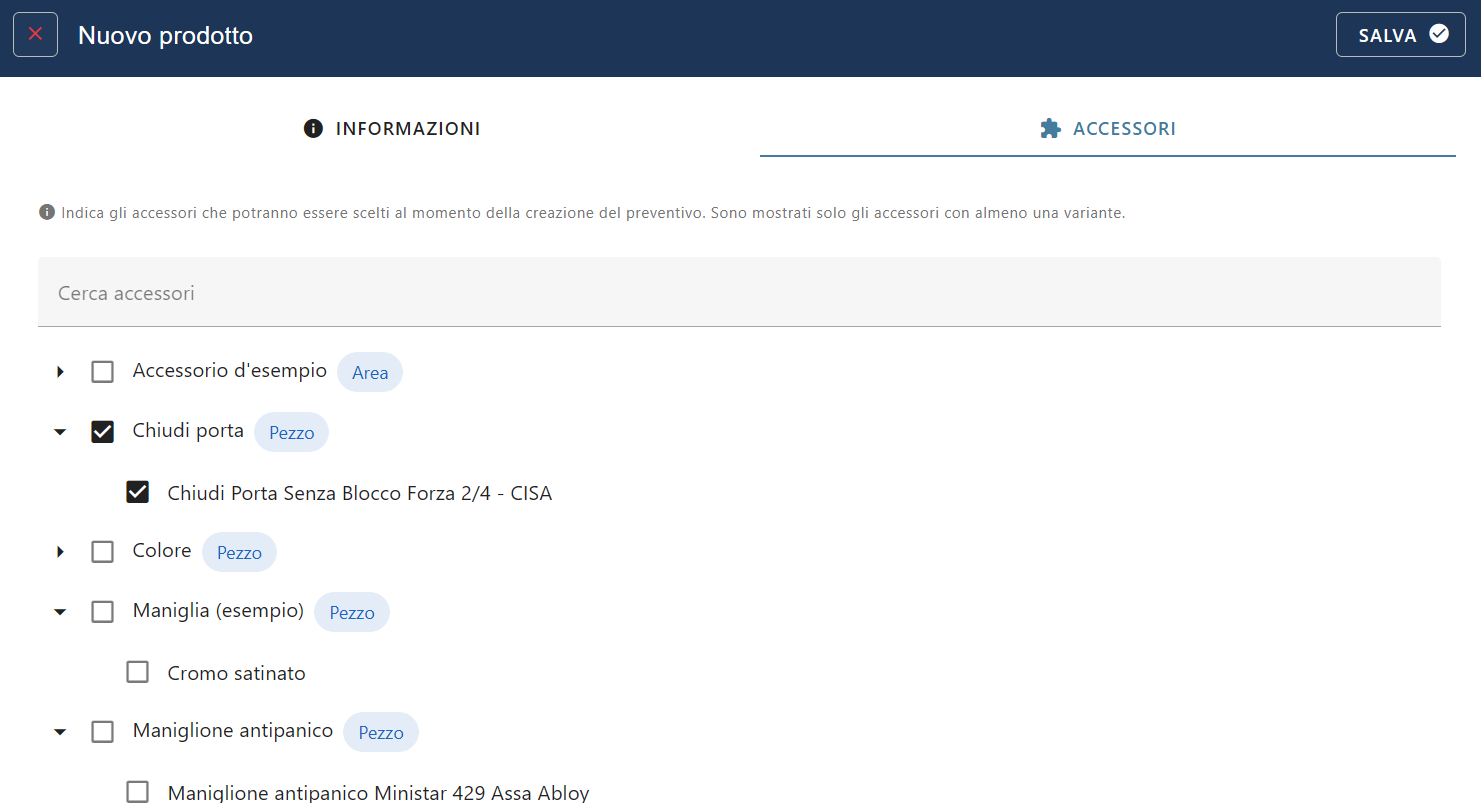Image resolution: width=1481 pixels, height=803 pixels.
Task: Uncheck the Chiudi porta checkbox
Action: (x=102, y=432)
